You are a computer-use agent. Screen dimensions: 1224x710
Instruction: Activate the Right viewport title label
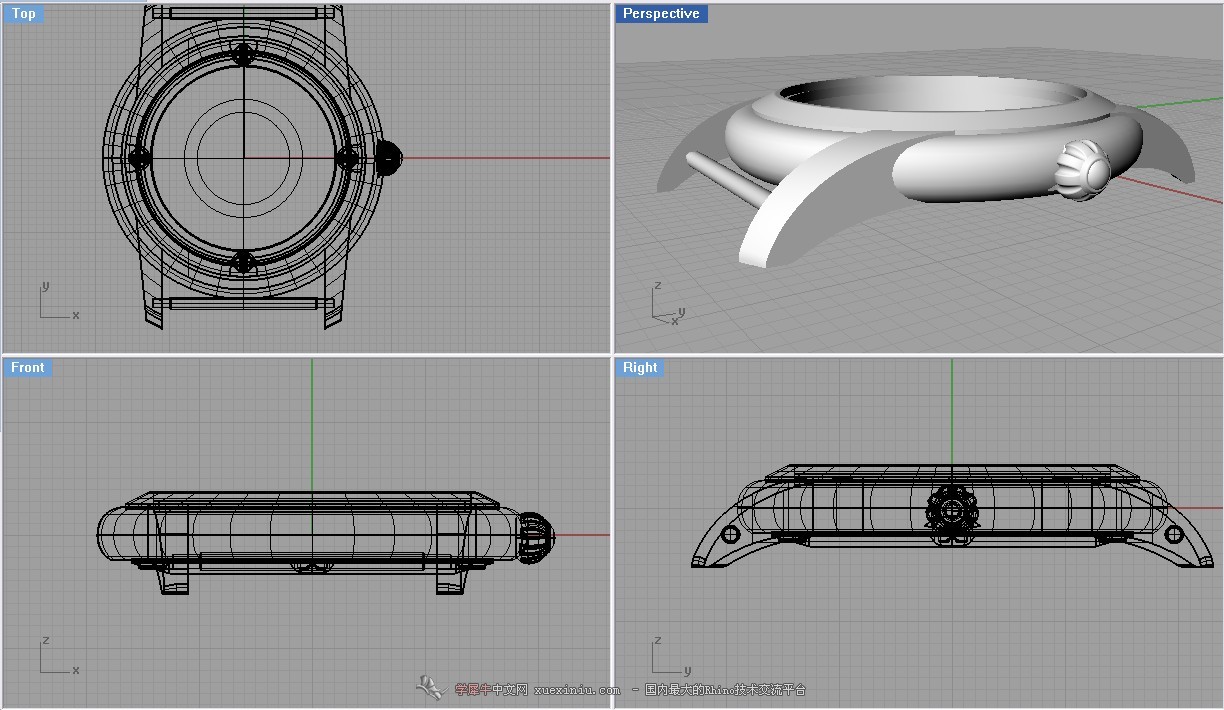pos(640,368)
